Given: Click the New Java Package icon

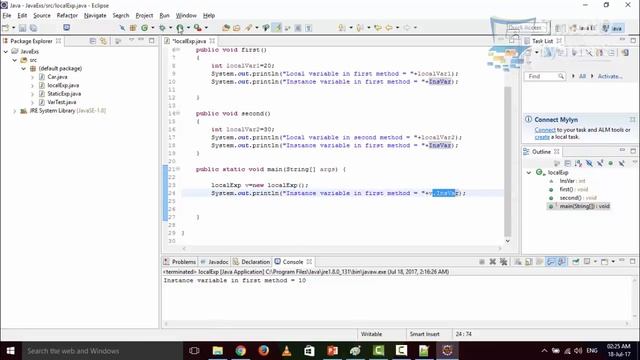Looking at the screenshot, I should pyautogui.click(x=133, y=28).
